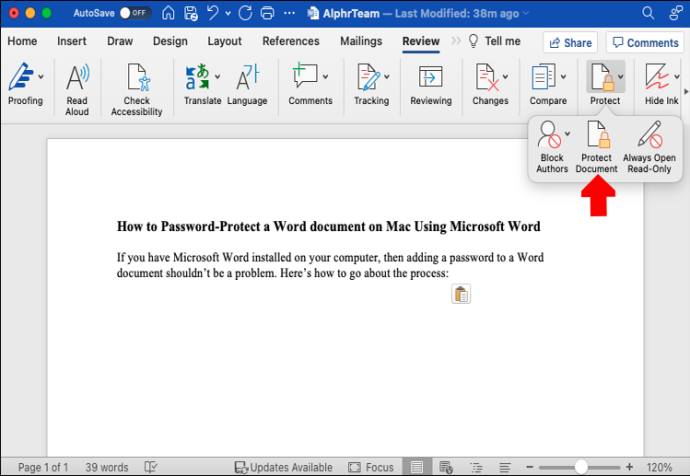Click the 120% zoom level
The width and height of the screenshot is (690, 476).
click(x=659, y=467)
